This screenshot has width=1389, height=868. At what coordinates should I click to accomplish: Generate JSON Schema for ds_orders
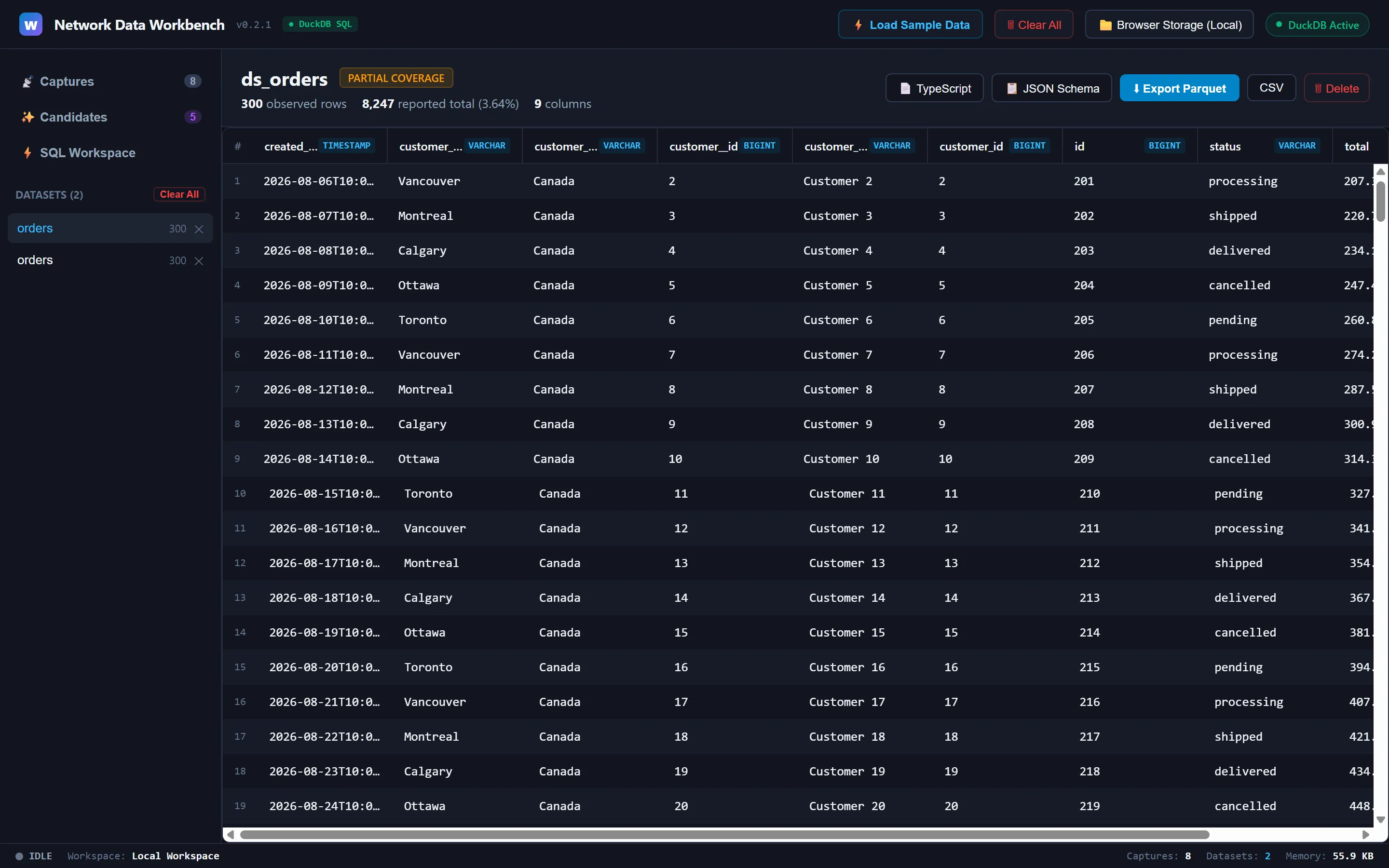pyautogui.click(x=1051, y=88)
